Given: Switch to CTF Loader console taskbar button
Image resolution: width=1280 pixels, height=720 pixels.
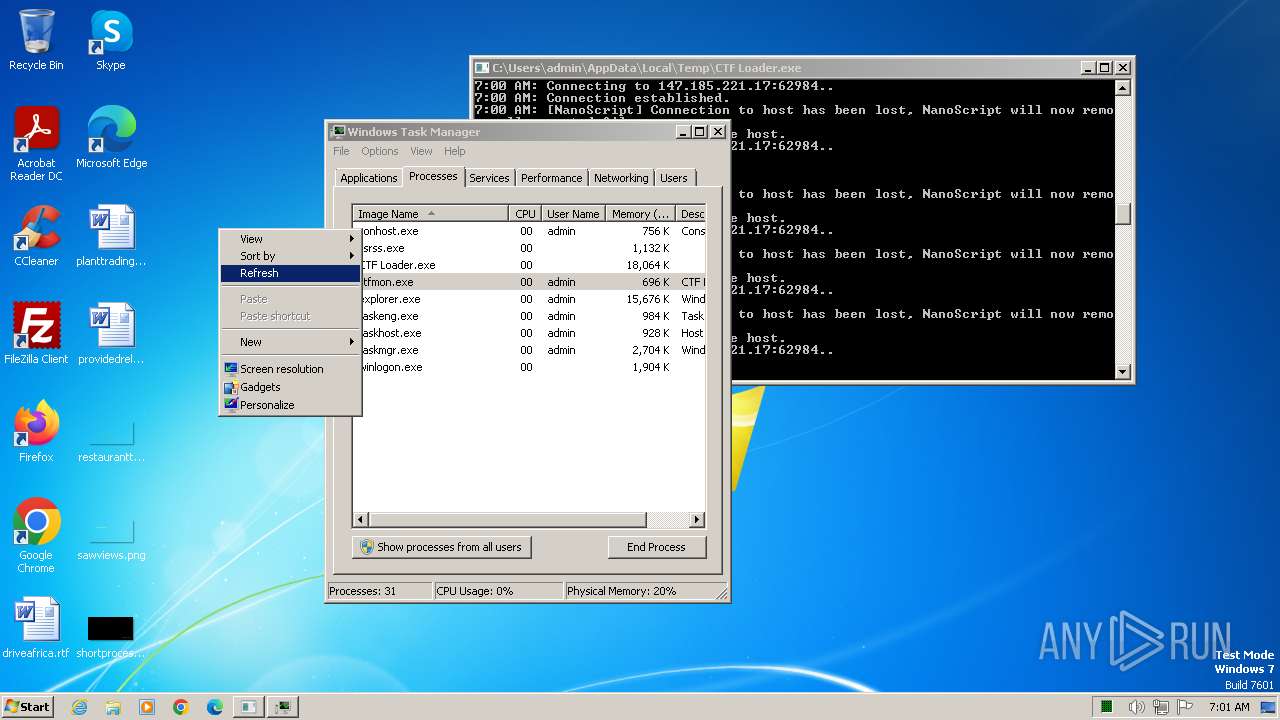Looking at the screenshot, I should point(249,707).
